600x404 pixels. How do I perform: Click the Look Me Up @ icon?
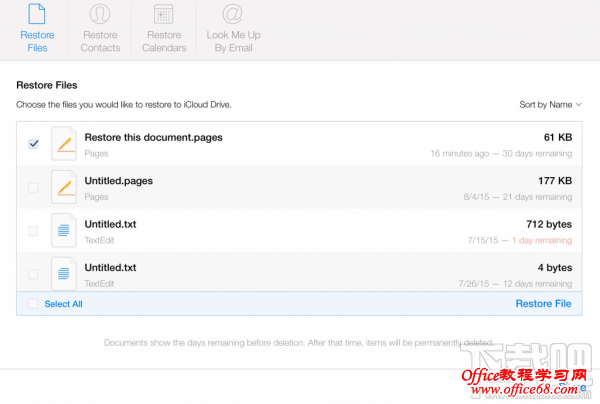[x=233, y=14]
